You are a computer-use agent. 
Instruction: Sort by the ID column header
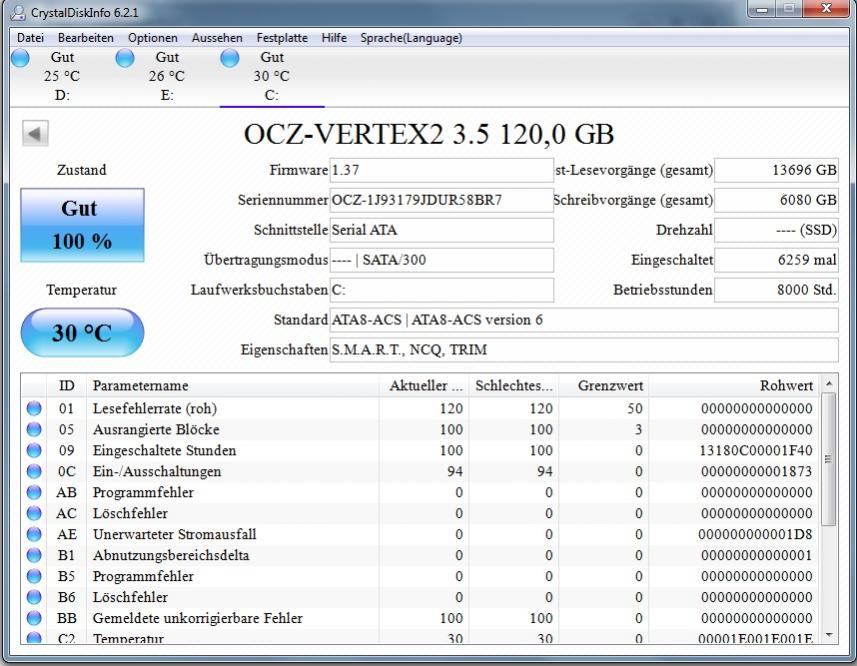click(67, 385)
